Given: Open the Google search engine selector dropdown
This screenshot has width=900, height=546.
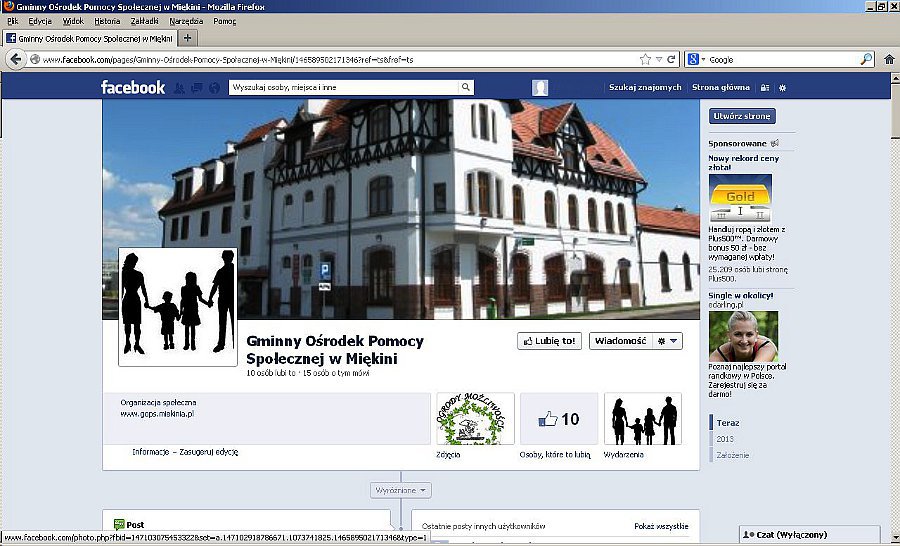Looking at the screenshot, I should [x=696, y=60].
